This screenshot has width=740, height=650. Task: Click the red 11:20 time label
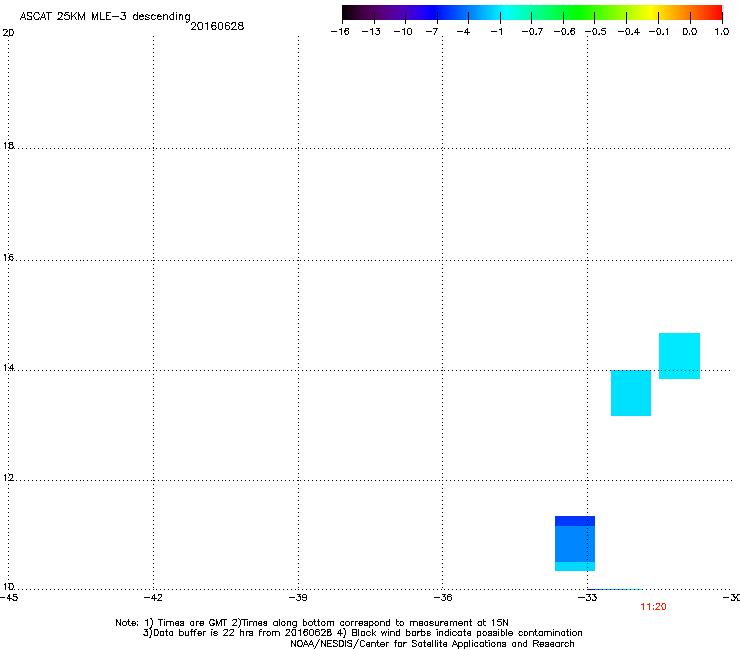653,607
